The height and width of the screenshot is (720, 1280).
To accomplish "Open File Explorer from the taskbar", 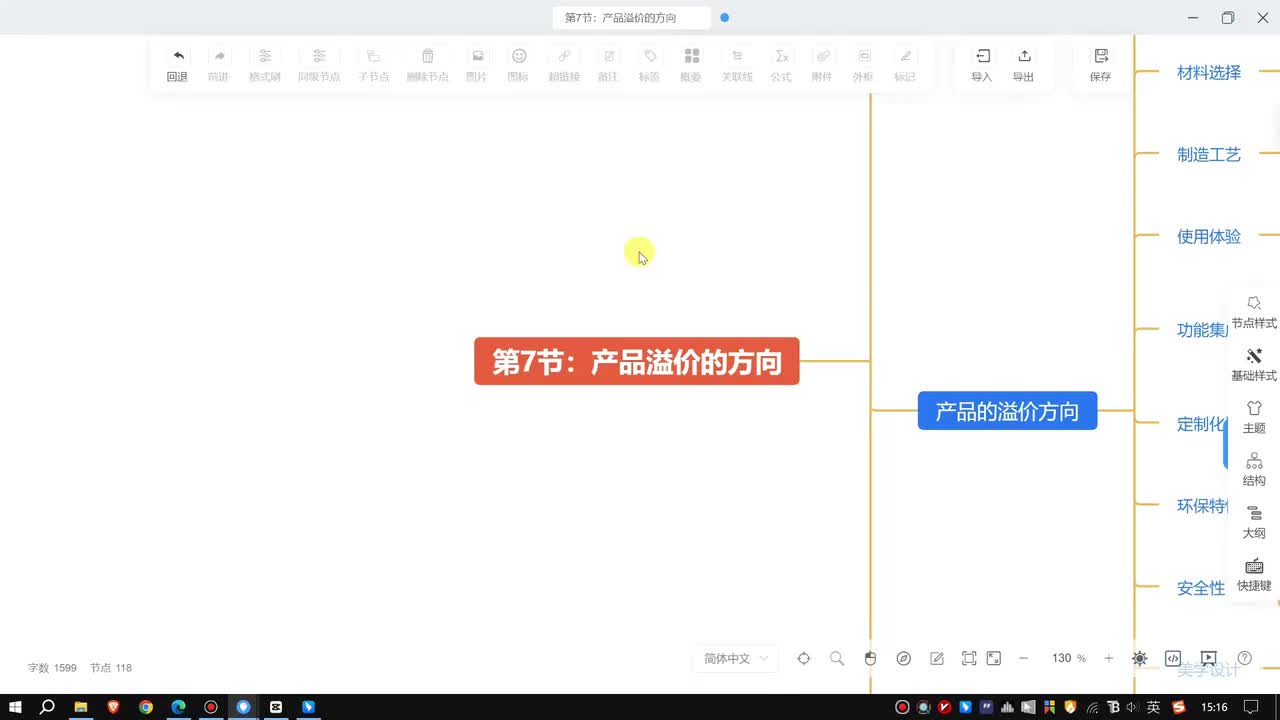I will click(80, 707).
